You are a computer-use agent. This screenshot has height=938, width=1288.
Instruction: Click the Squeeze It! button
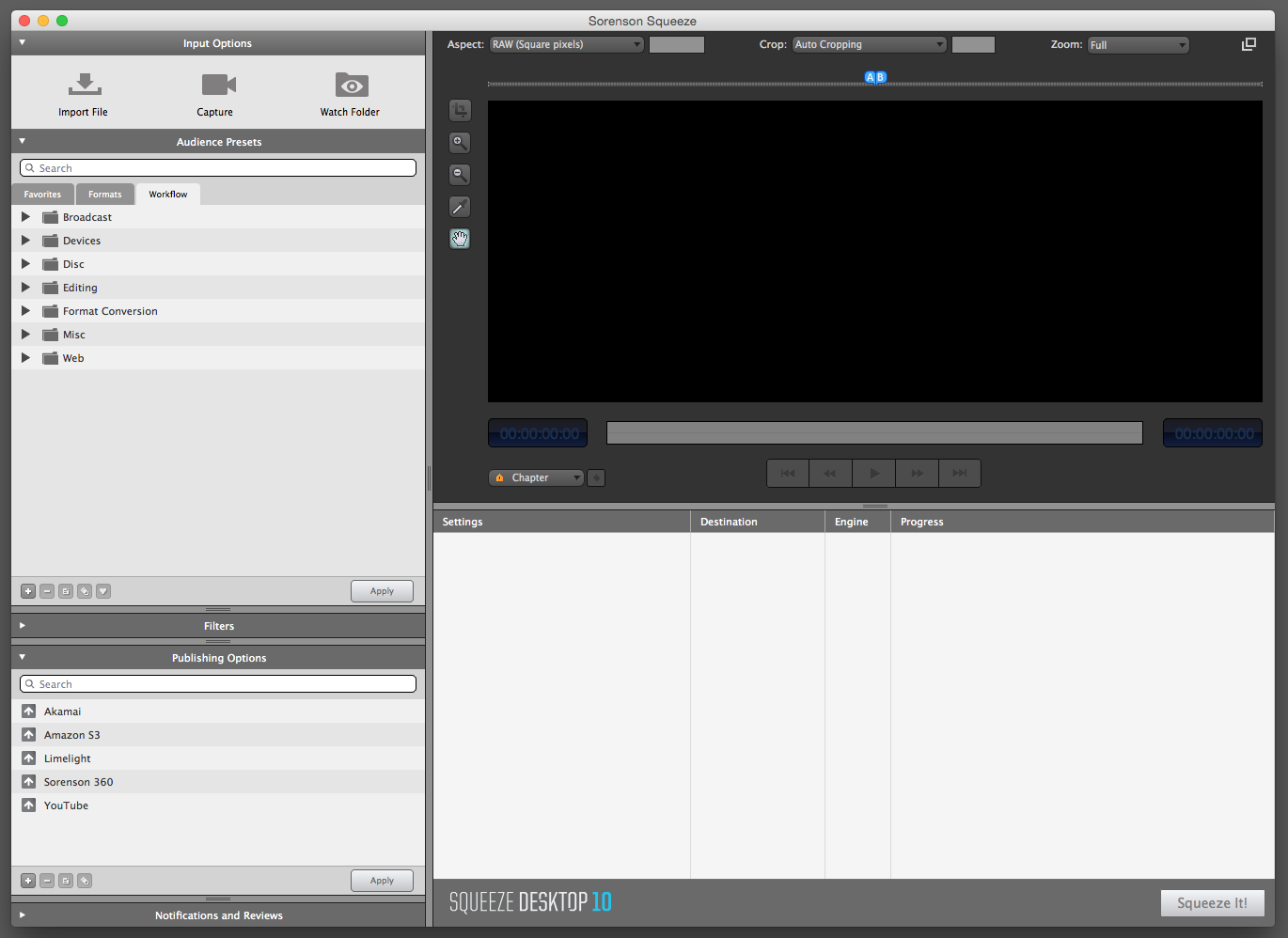[1213, 903]
